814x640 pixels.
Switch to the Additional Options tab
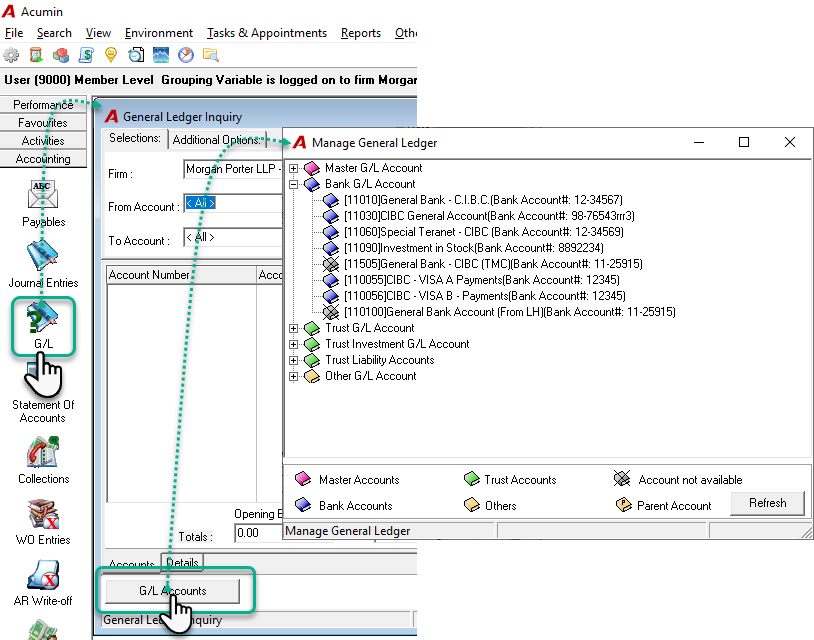point(216,140)
